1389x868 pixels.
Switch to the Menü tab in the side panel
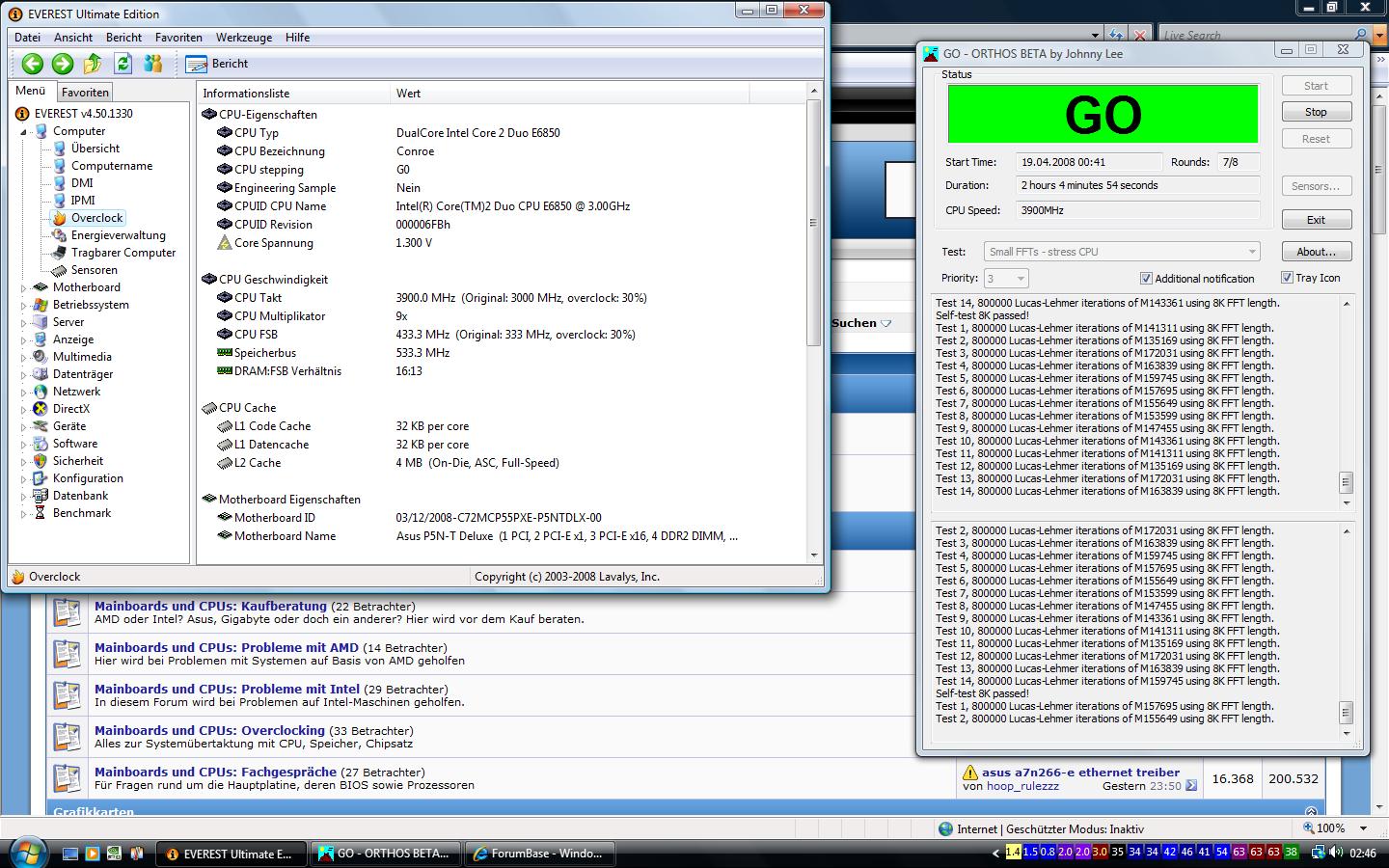pyautogui.click(x=31, y=91)
